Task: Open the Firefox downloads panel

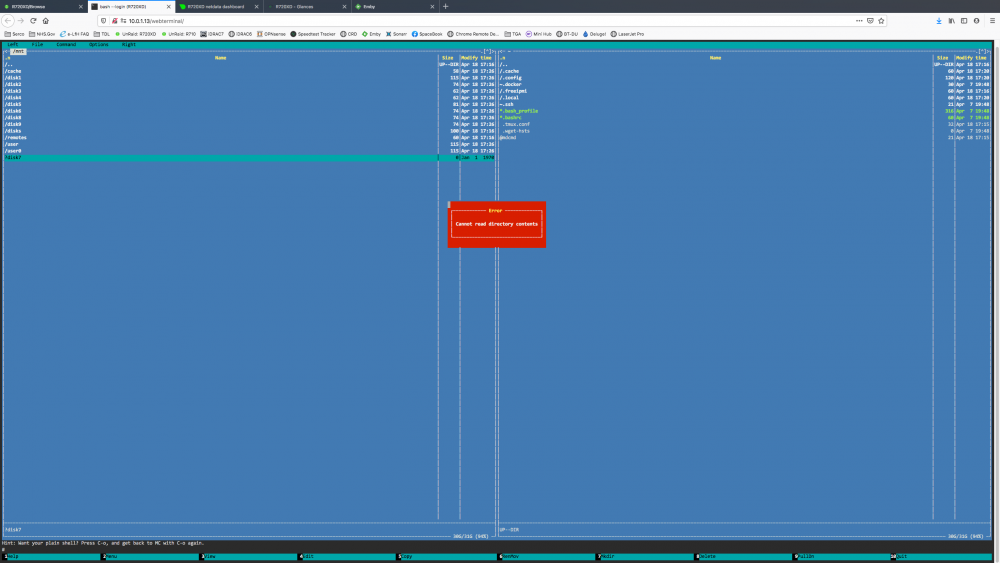Action: (x=939, y=20)
